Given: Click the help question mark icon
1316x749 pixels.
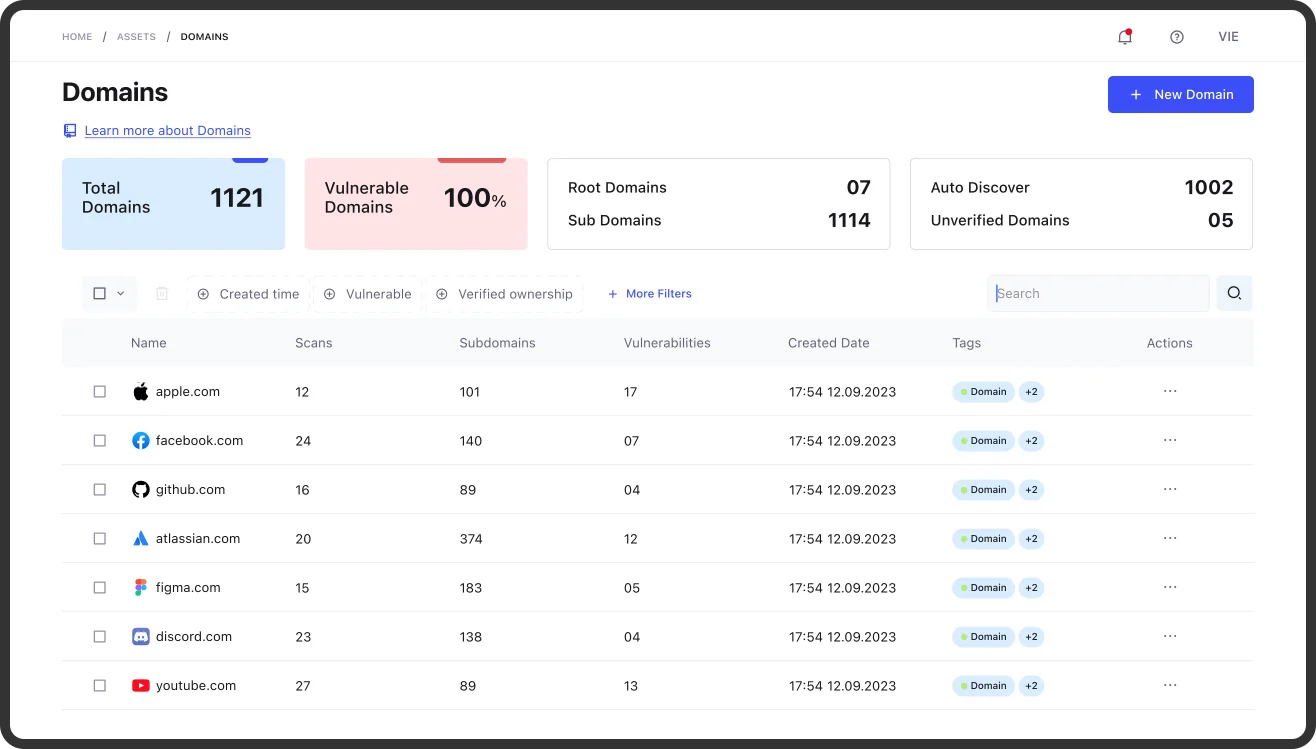Looking at the screenshot, I should pyautogui.click(x=1177, y=37).
